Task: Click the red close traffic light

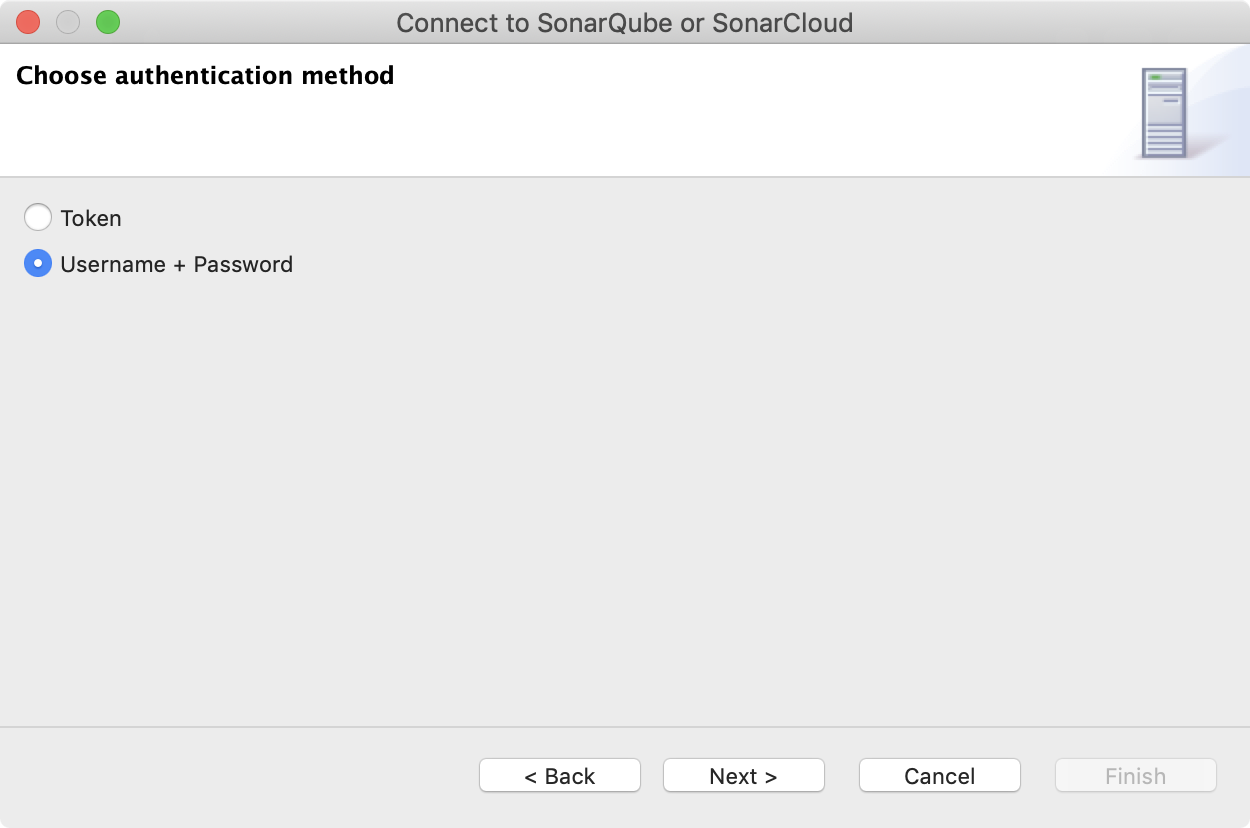Action: (x=27, y=21)
